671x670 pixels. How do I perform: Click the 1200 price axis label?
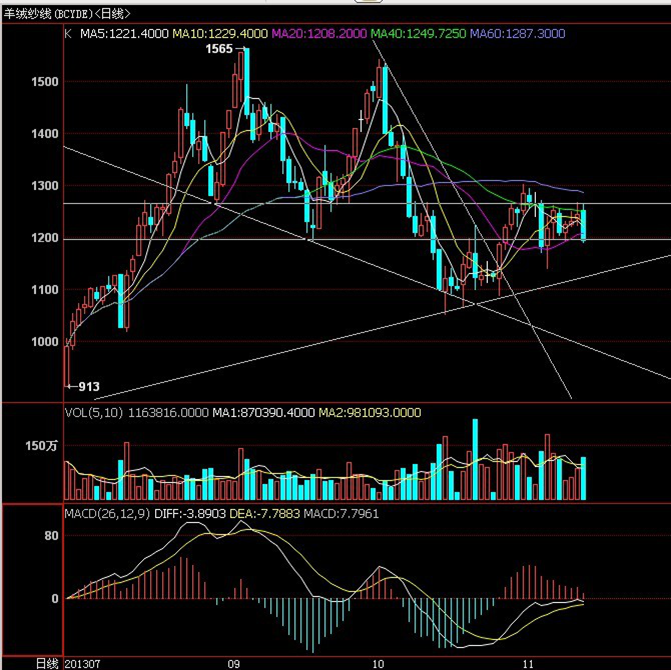click(x=45, y=238)
